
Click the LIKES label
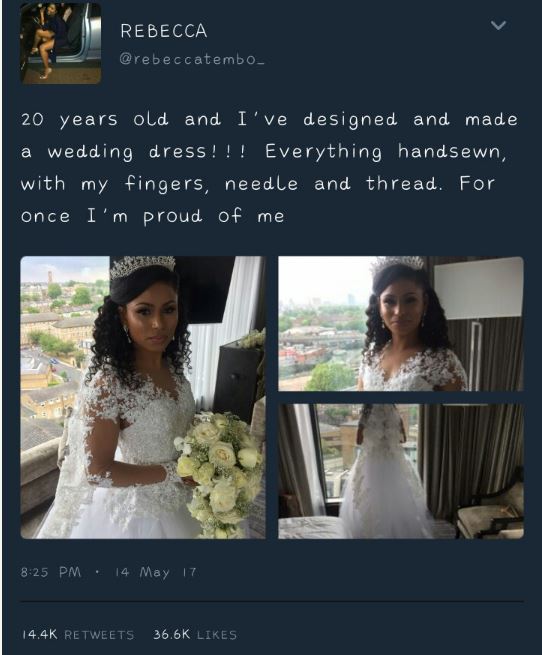(x=216, y=635)
